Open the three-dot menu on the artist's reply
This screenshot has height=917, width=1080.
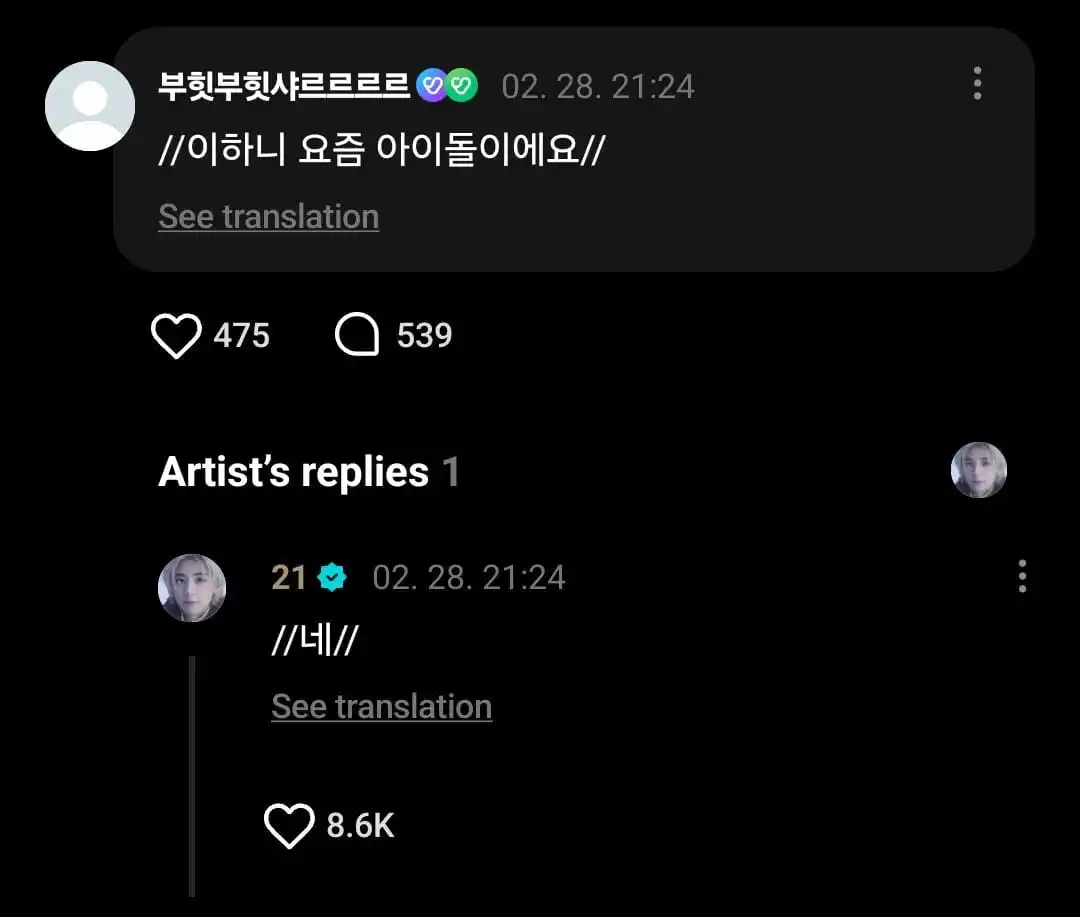click(1021, 577)
